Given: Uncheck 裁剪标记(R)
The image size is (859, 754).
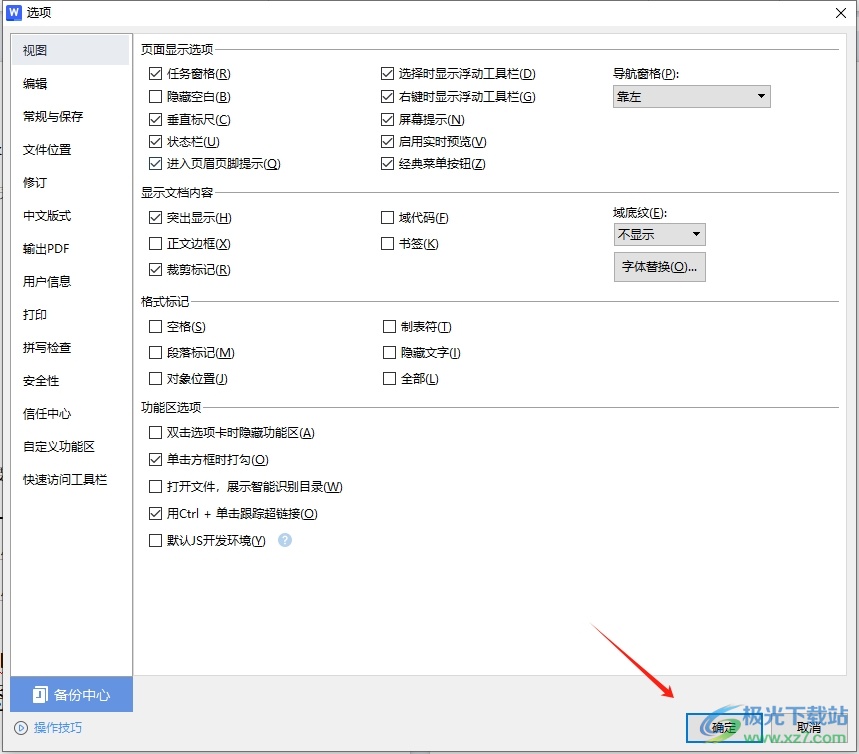Looking at the screenshot, I should [x=156, y=270].
